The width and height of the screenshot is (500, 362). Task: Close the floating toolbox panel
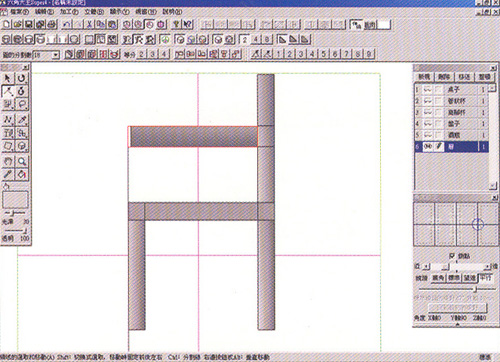point(26,67)
